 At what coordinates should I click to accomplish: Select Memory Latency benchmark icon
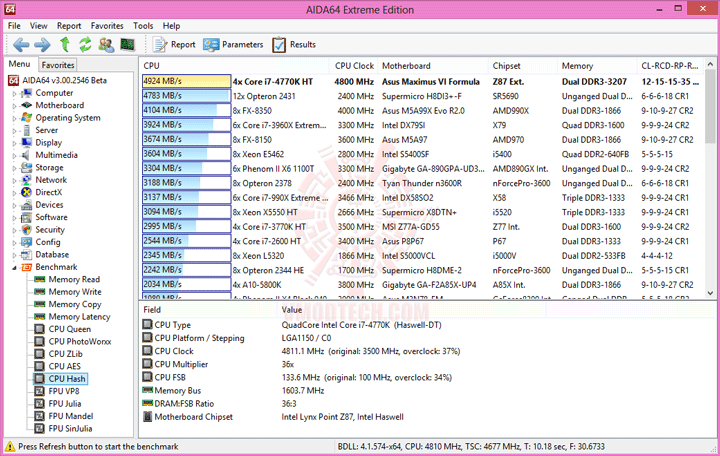click(40, 316)
